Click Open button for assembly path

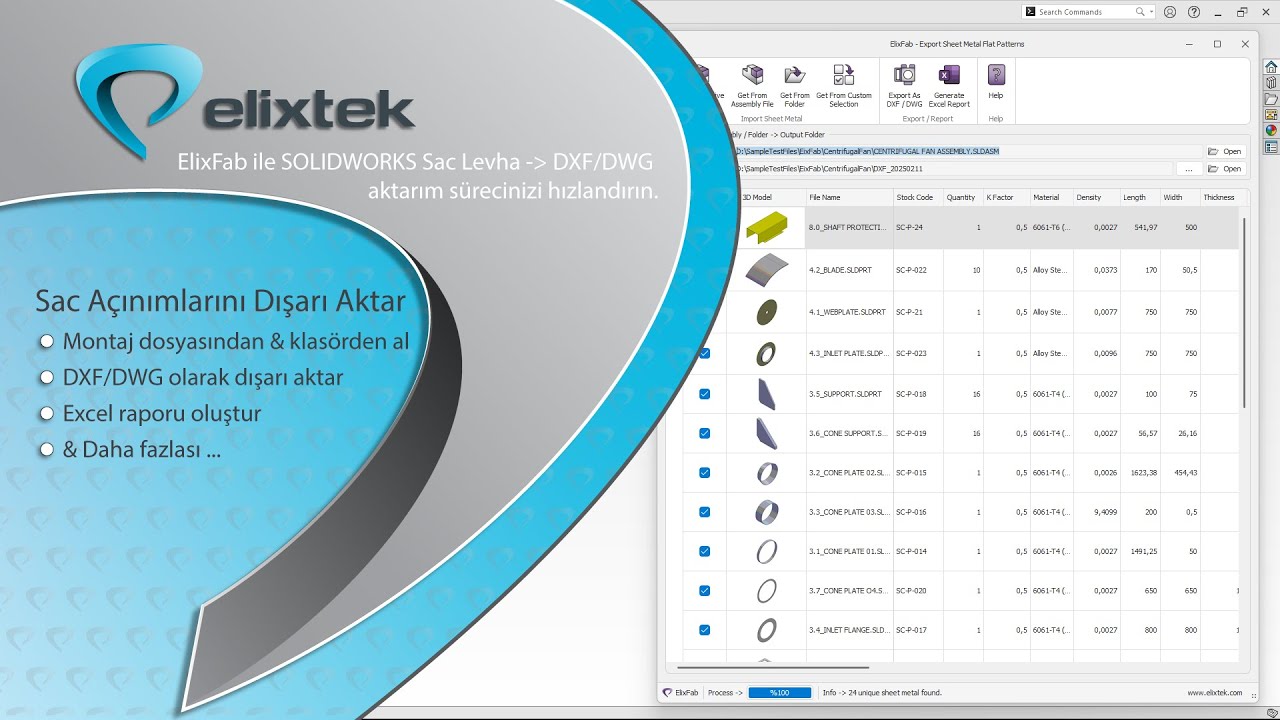[x=1225, y=151]
